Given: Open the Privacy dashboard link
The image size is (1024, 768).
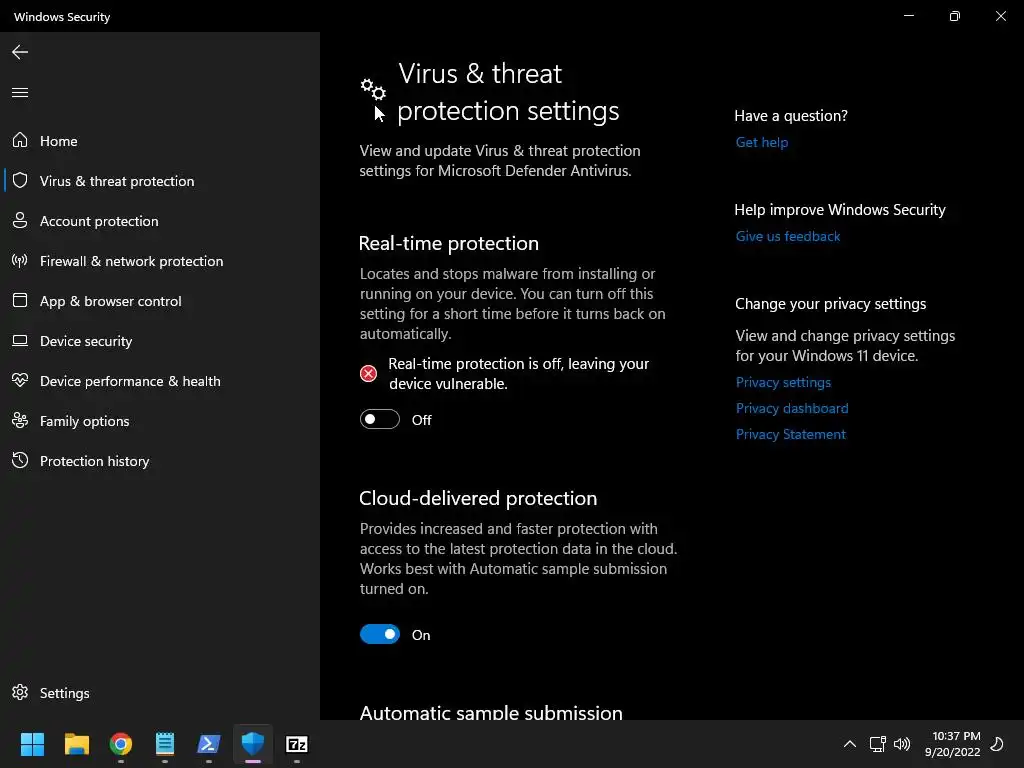Looking at the screenshot, I should click(x=792, y=408).
